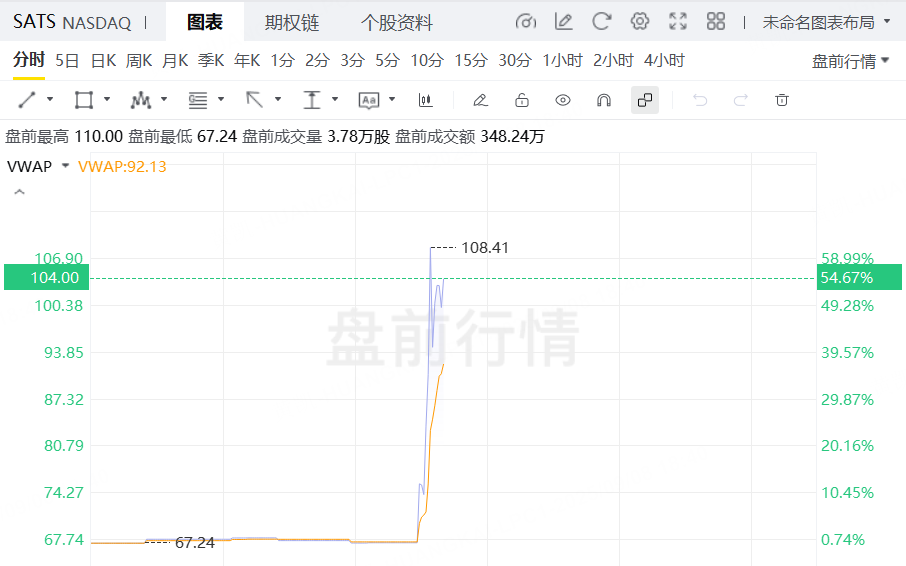Expand the VWAP indicator dropdown
This screenshot has width=906, height=566.
pyautogui.click(x=66, y=166)
